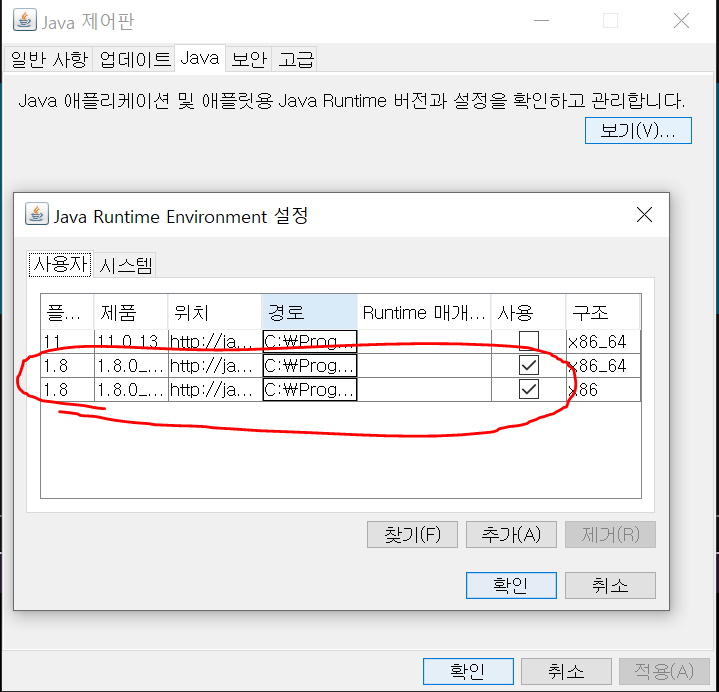Click the x86 architecture cell
The height and width of the screenshot is (692, 719).
click(x=603, y=389)
